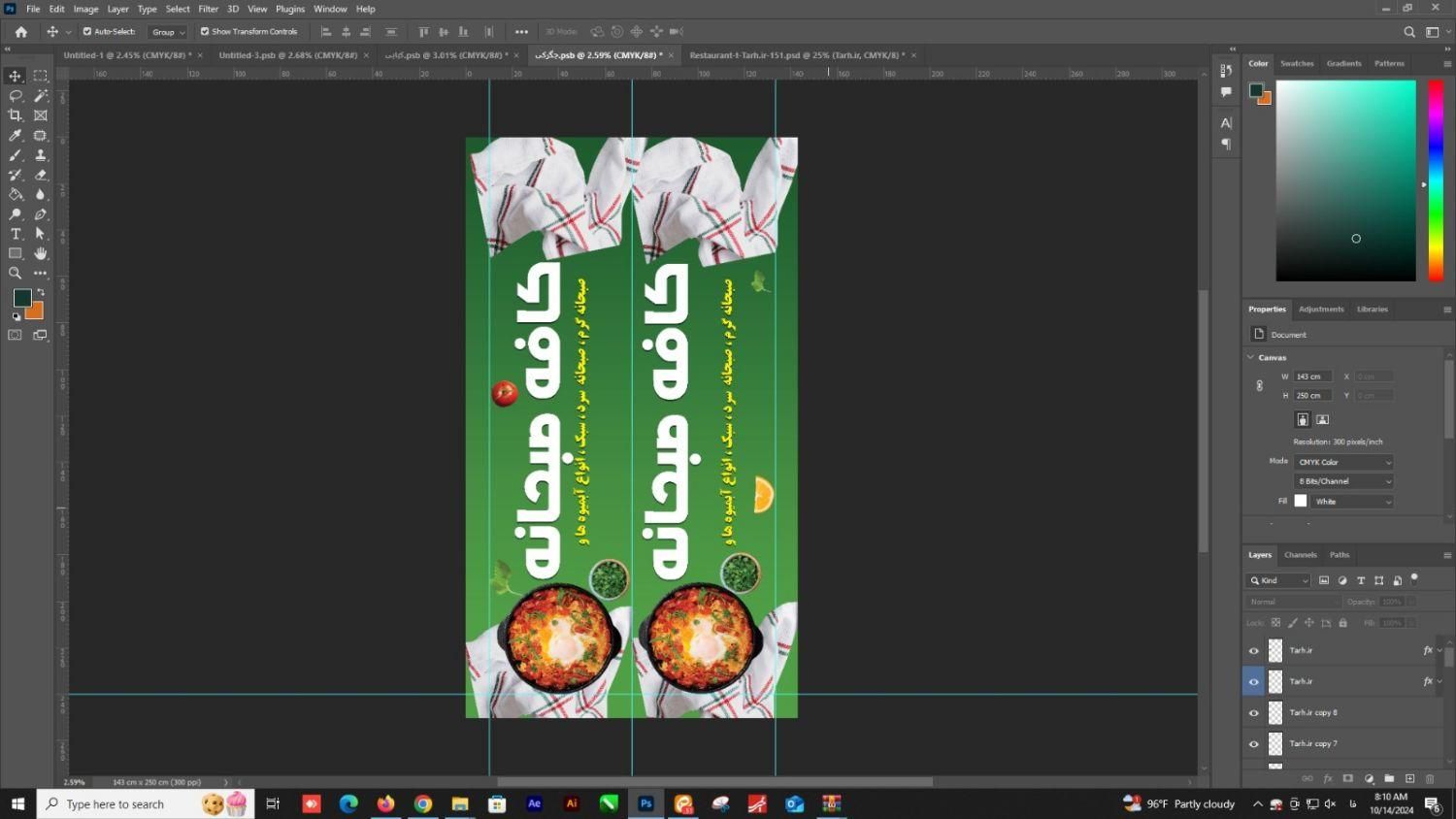Select the Lasso tool

click(x=16, y=95)
